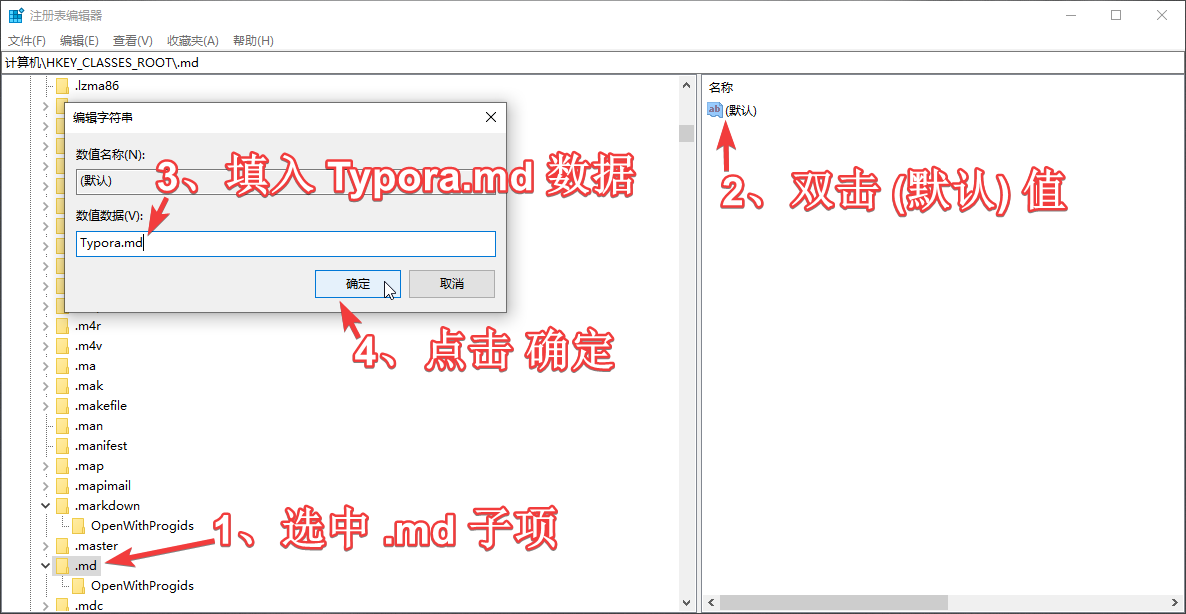Click the values pane scroll-right arrow
The image size is (1186, 614).
pos(1176,603)
